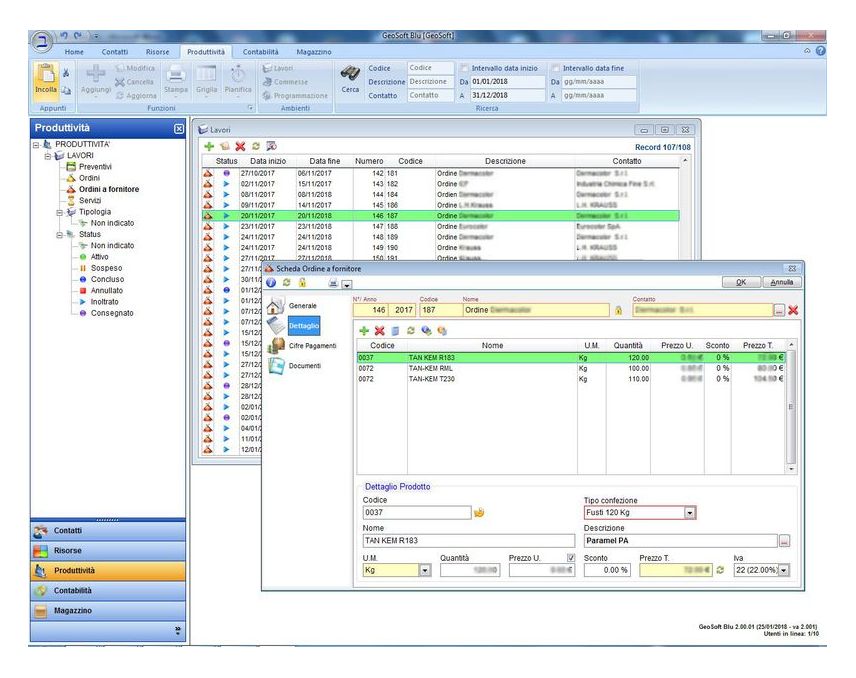The width and height of the screenshot is (856, 678).
Task: Click the blue info icon in Scheda Ordine
Action: (x=271, y=283)
